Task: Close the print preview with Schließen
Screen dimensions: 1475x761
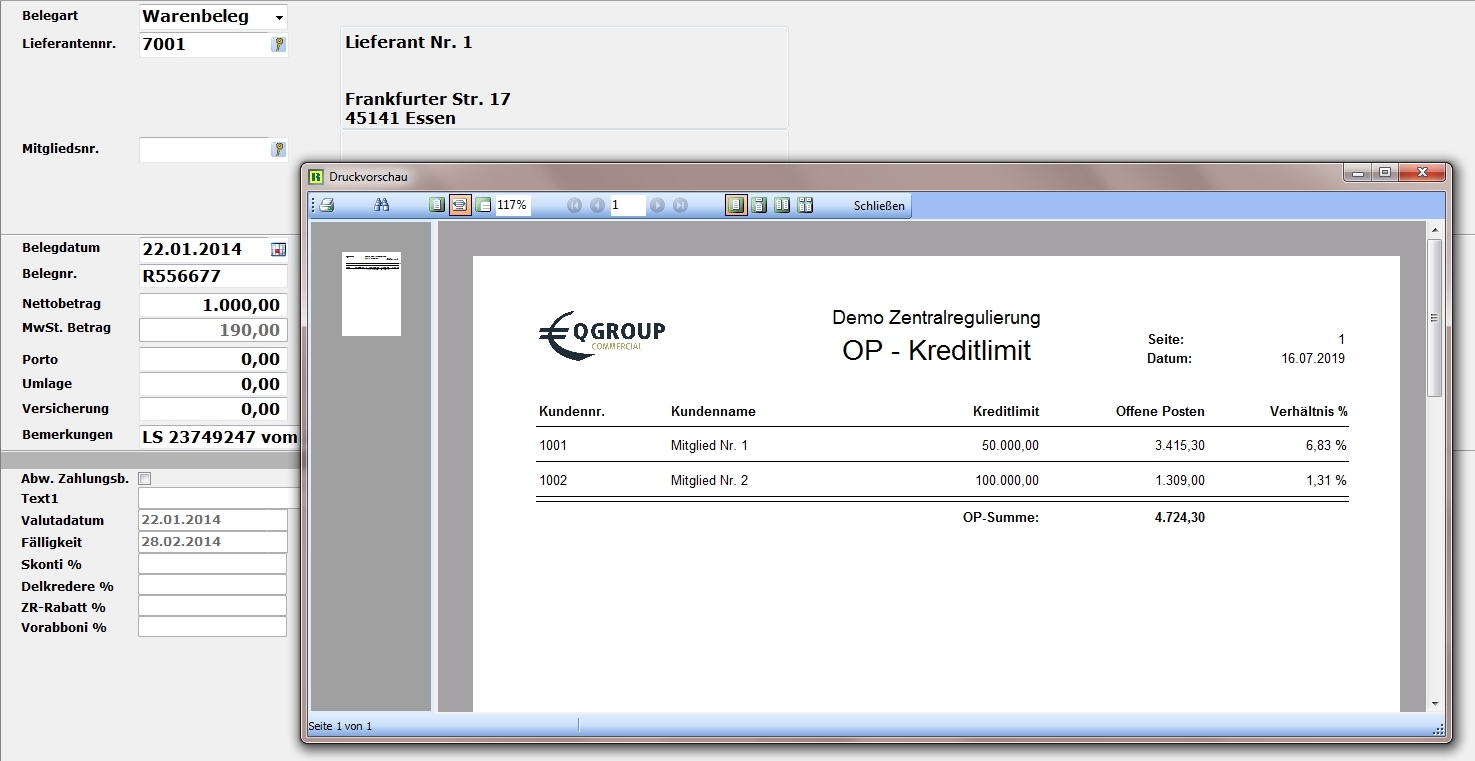Action: tap(879, 206)
